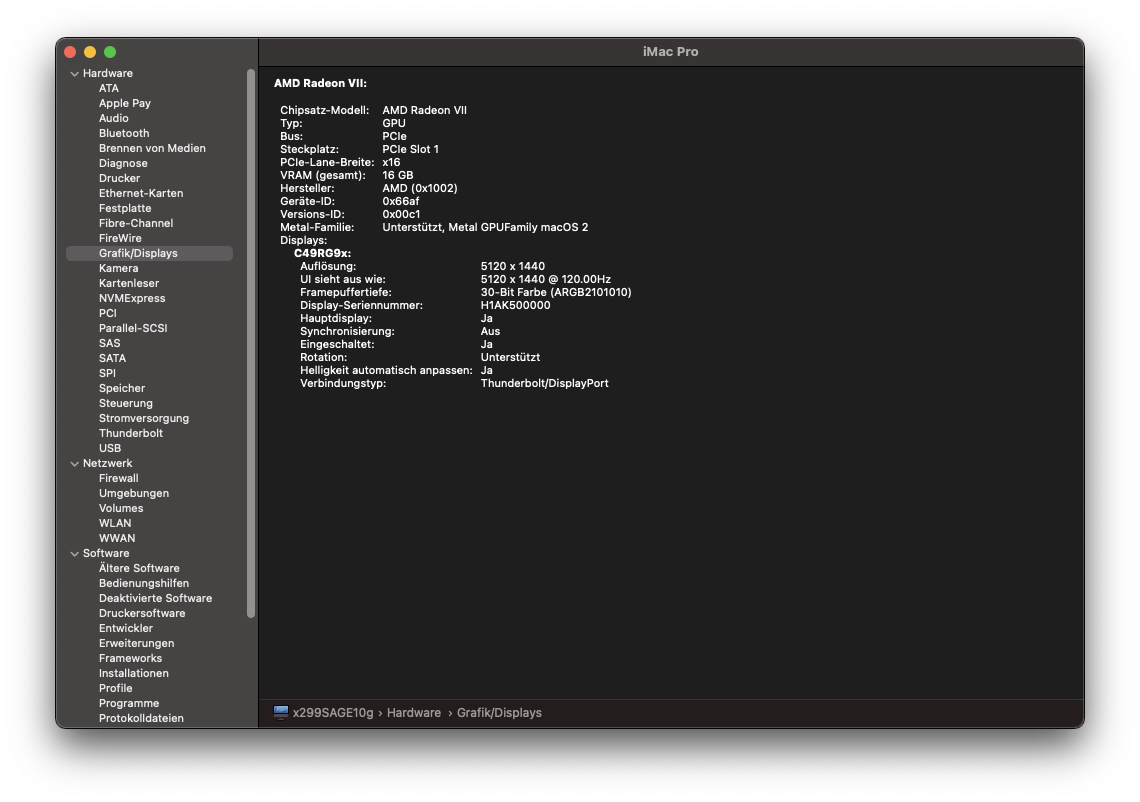Open the Thunderbolt hardware entry

pos(130,433)
